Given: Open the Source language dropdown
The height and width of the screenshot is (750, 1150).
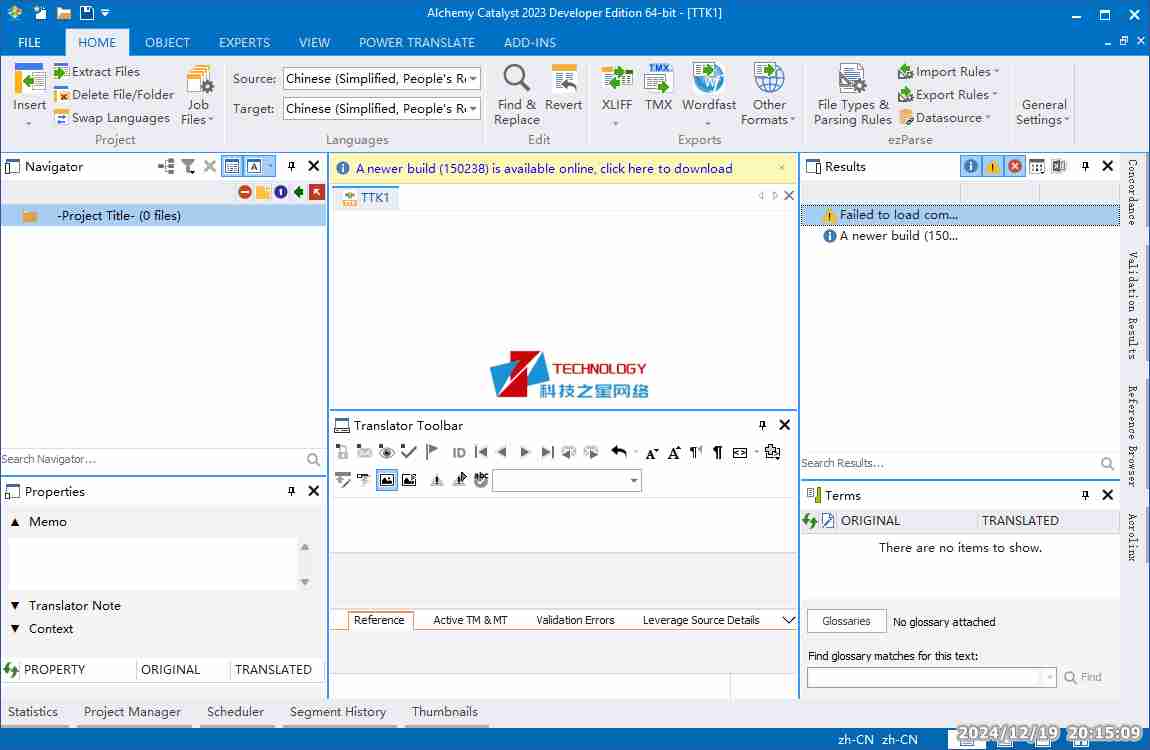Looking at the screenshot, I should 473,79.
